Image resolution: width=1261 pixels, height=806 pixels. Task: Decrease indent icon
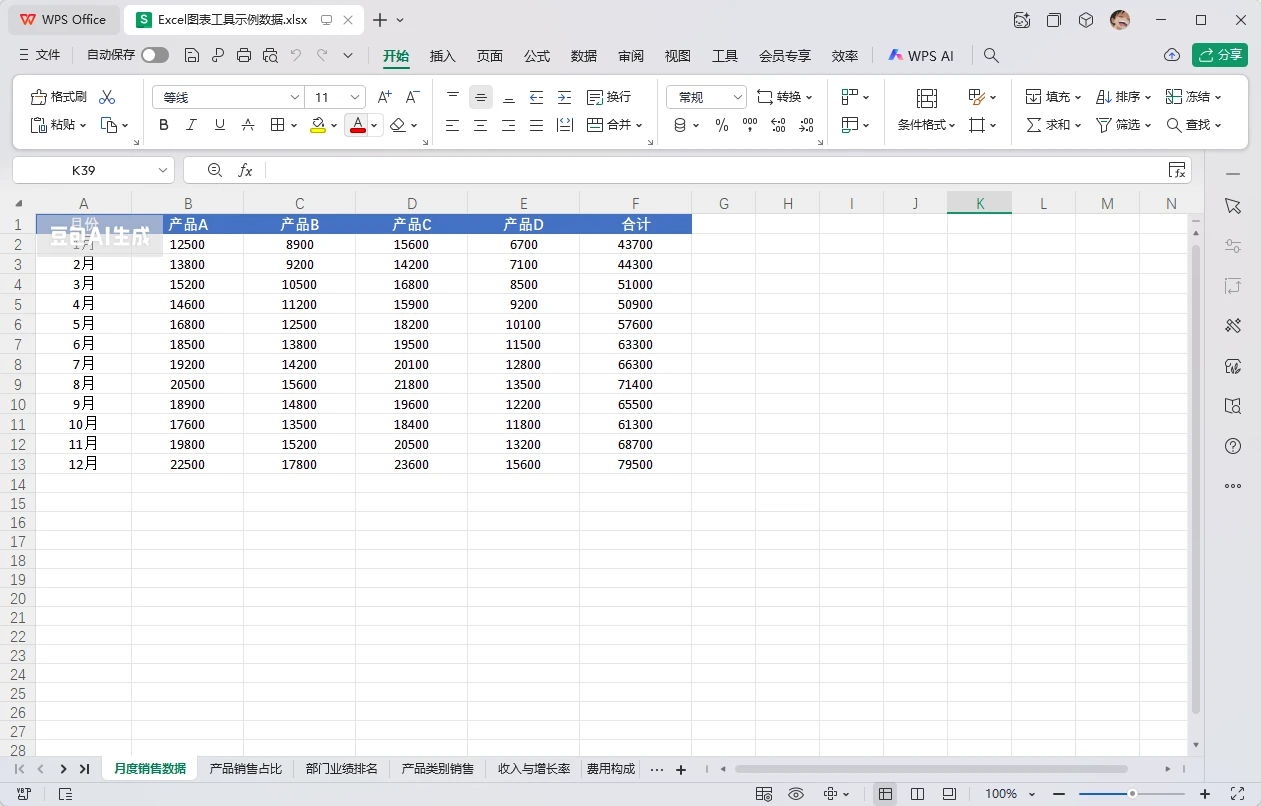(537, 97)
